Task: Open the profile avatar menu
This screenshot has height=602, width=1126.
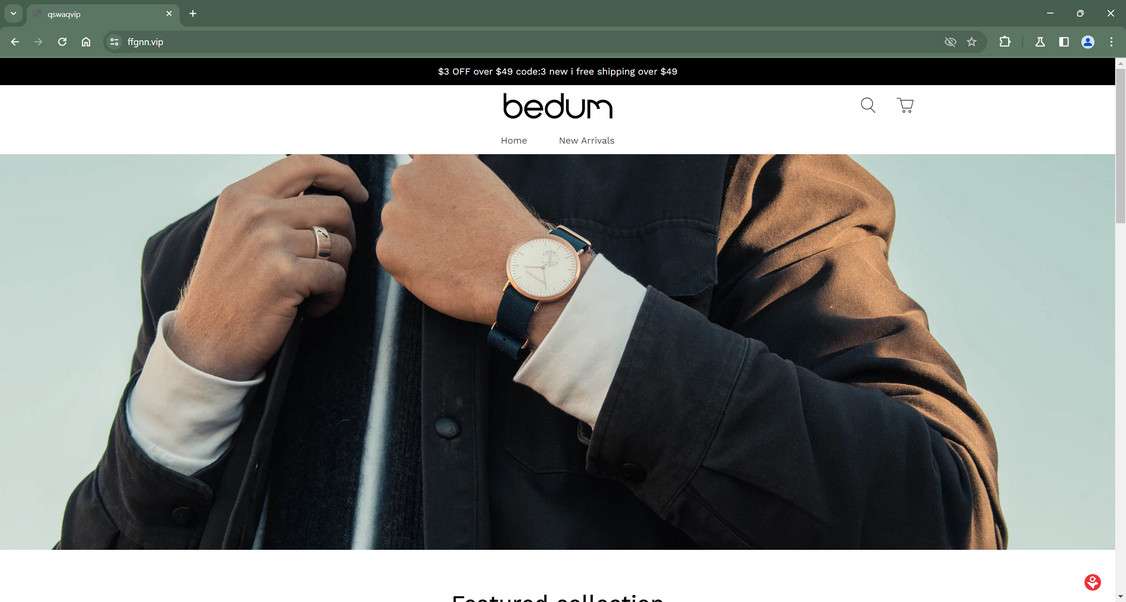Action: click(x=1088, y=42)
